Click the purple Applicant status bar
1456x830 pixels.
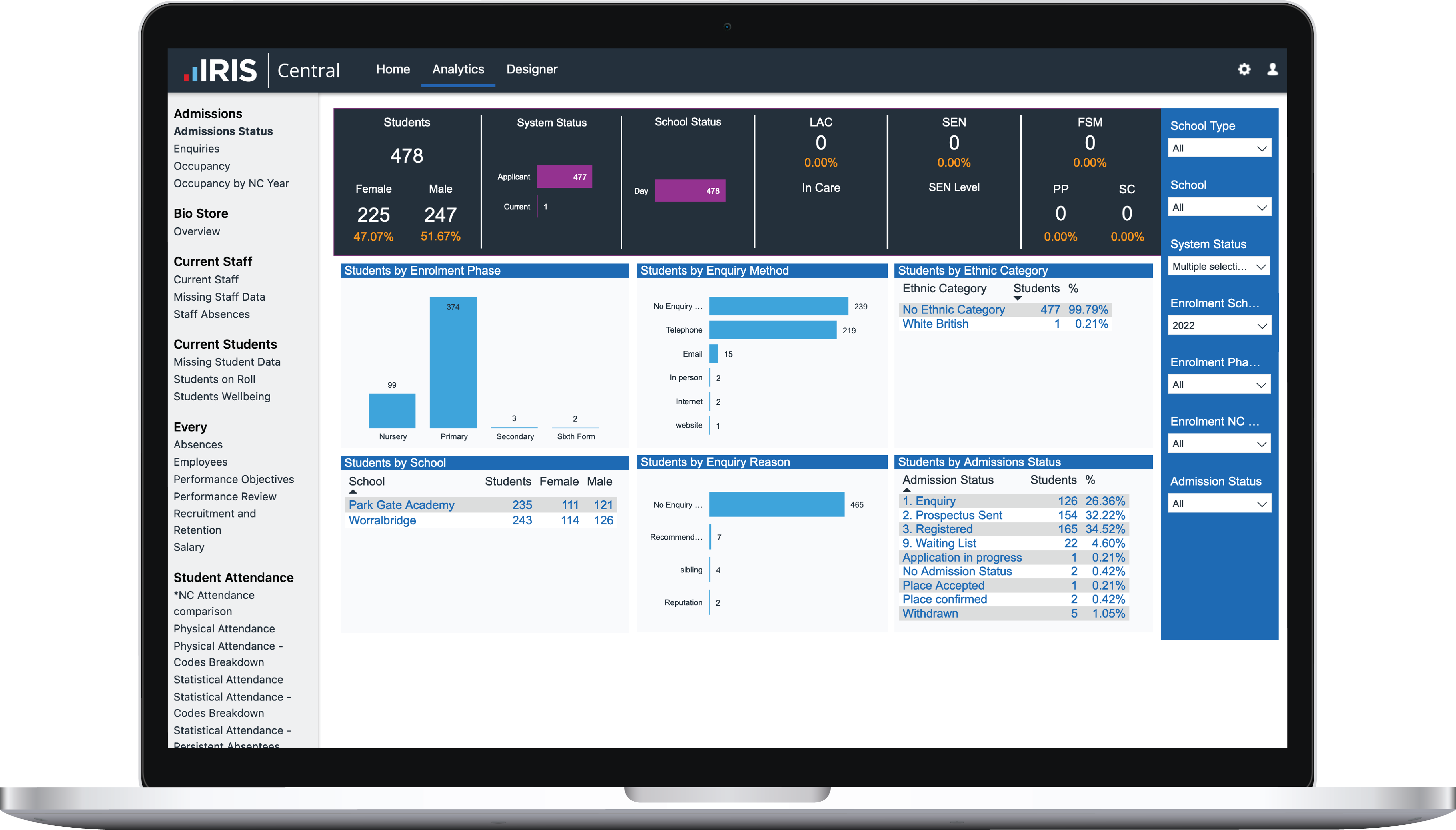tap(564, 177)
